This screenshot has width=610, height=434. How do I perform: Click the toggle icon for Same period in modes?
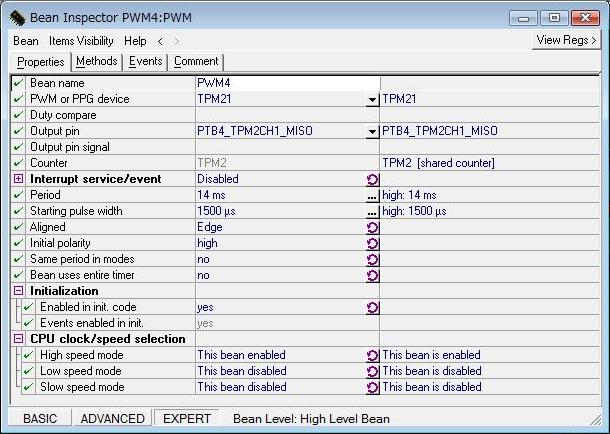[x=372, y=259]
